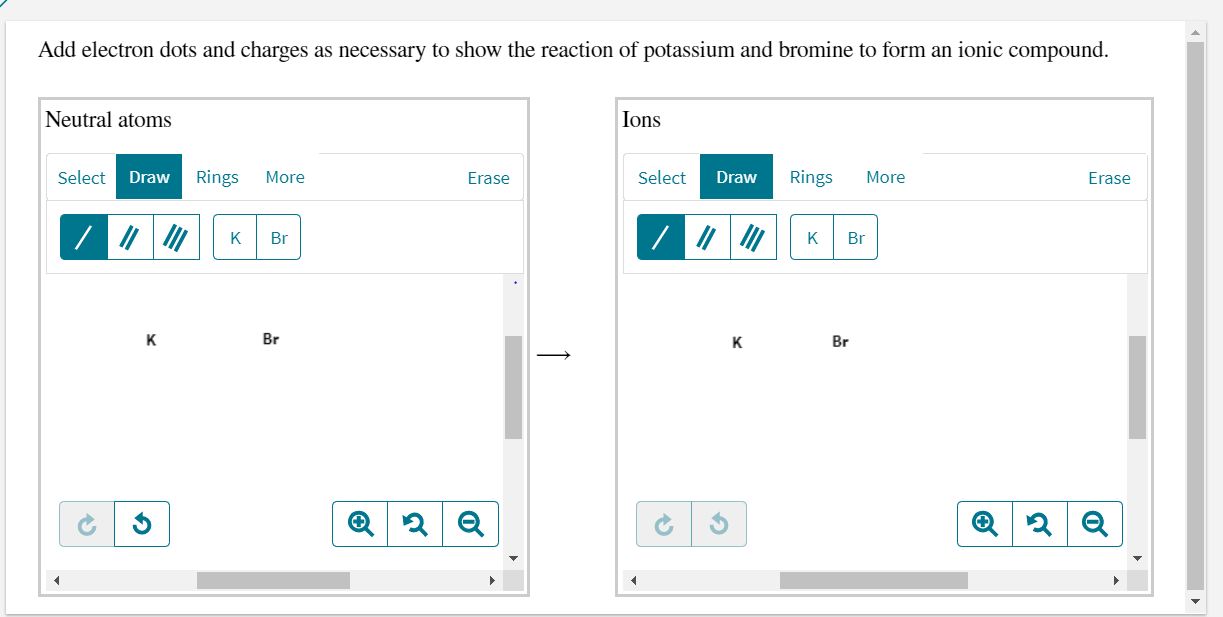
Task: Undo the last action in Neutral atoms panel
Action: [x=141, y=523]
